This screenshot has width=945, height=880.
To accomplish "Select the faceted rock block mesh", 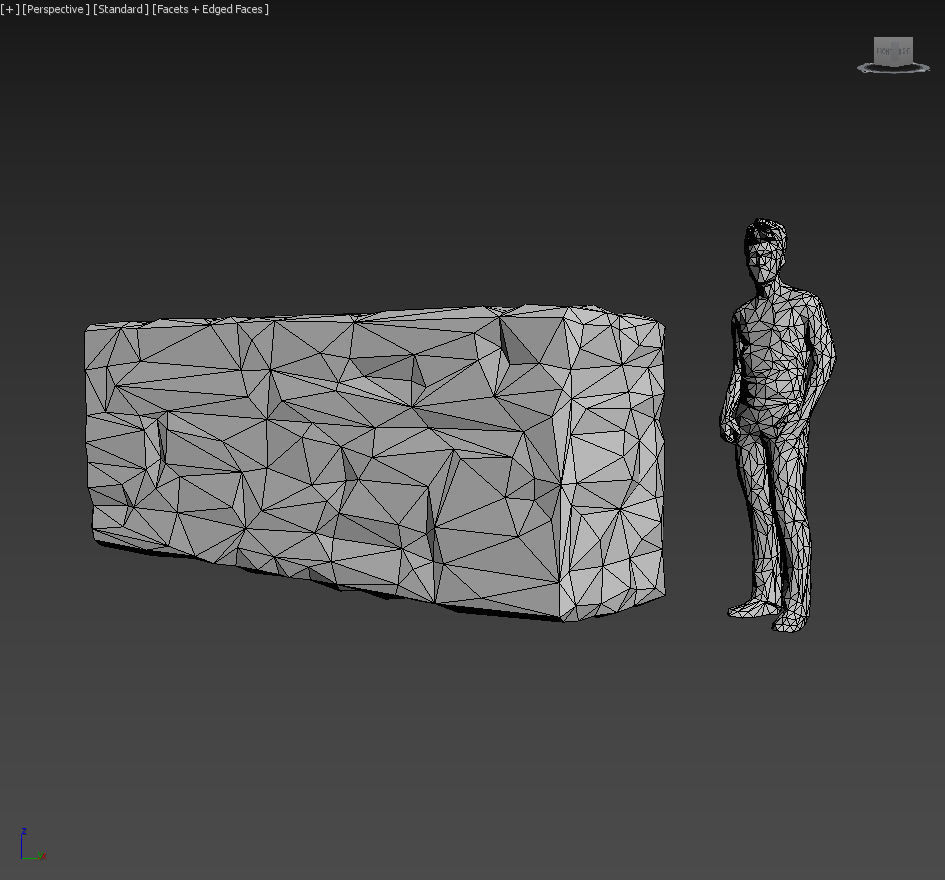I will [374, 461].
